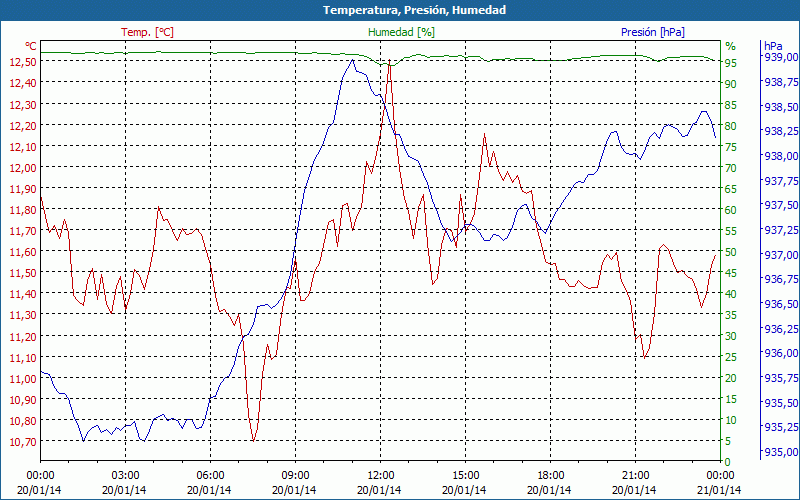Click temperature axis value 11,10
This screenshot has height=500, width=800.
coord(23,357)
